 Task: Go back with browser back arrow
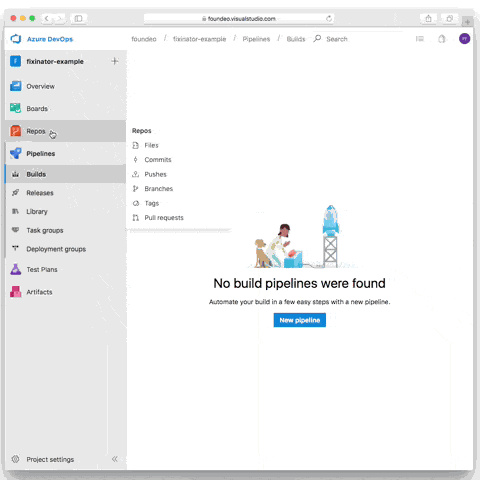(x=47, y=18)
